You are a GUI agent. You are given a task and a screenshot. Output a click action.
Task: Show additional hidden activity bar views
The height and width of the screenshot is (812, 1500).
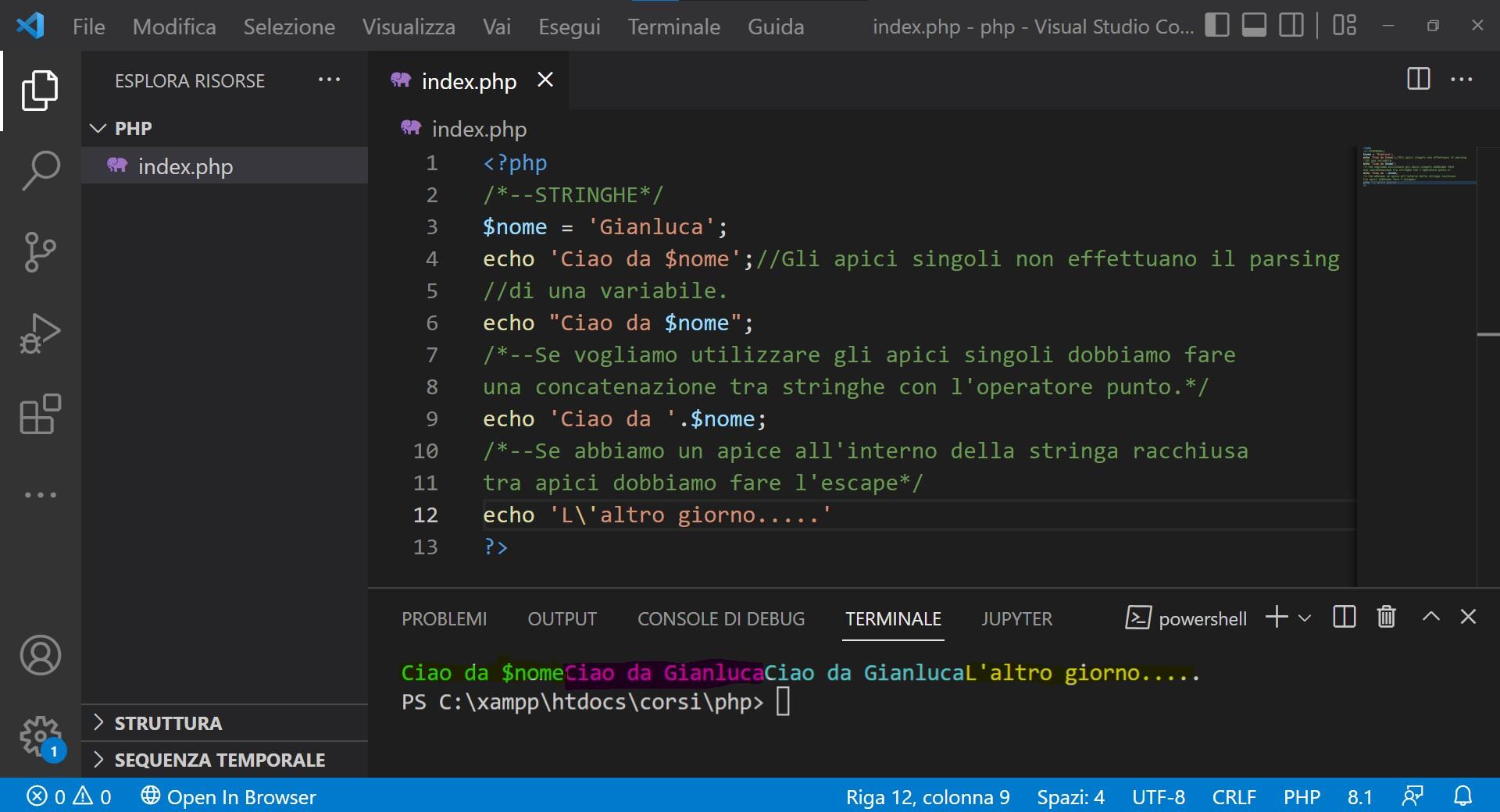point(40,495)
